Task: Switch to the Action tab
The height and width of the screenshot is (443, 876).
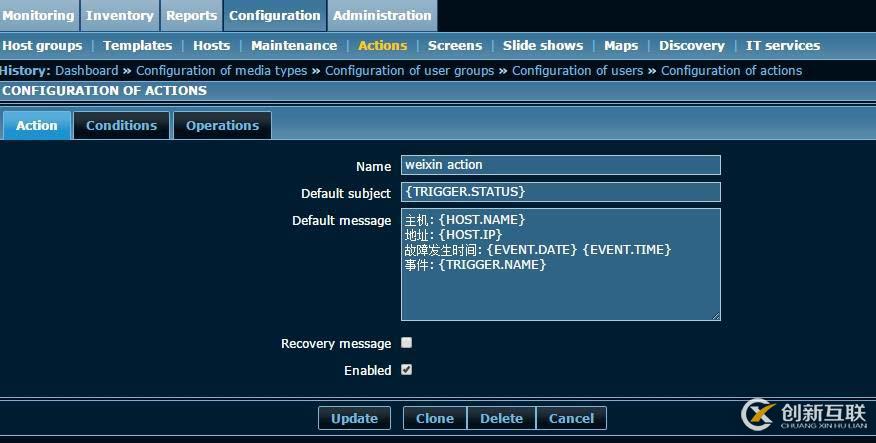Action: pyautogui.click(x=37, y=126)
